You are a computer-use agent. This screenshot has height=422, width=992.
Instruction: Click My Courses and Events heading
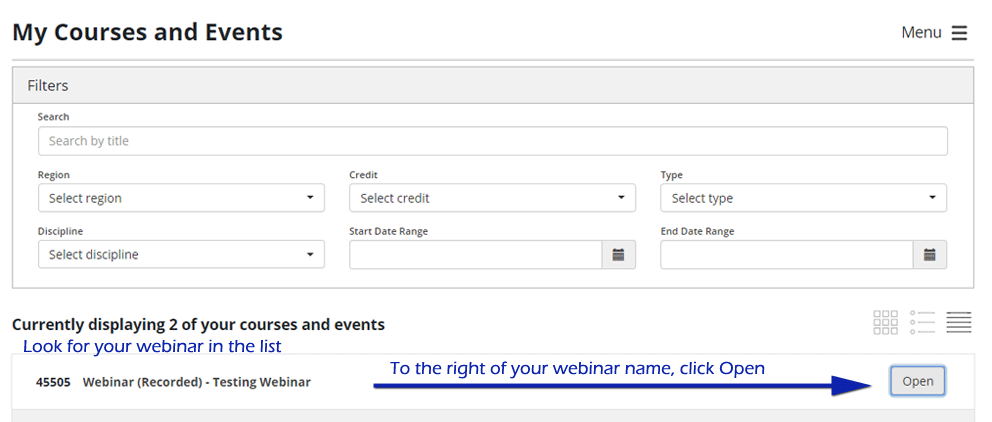coord(147,32)
